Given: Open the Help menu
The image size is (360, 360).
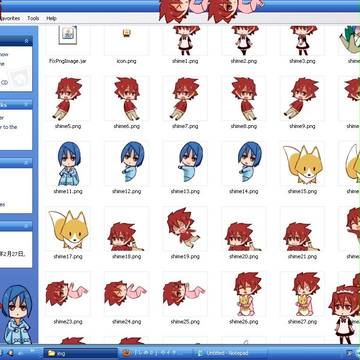Looking at the screenshot, I should coord(51,18).
